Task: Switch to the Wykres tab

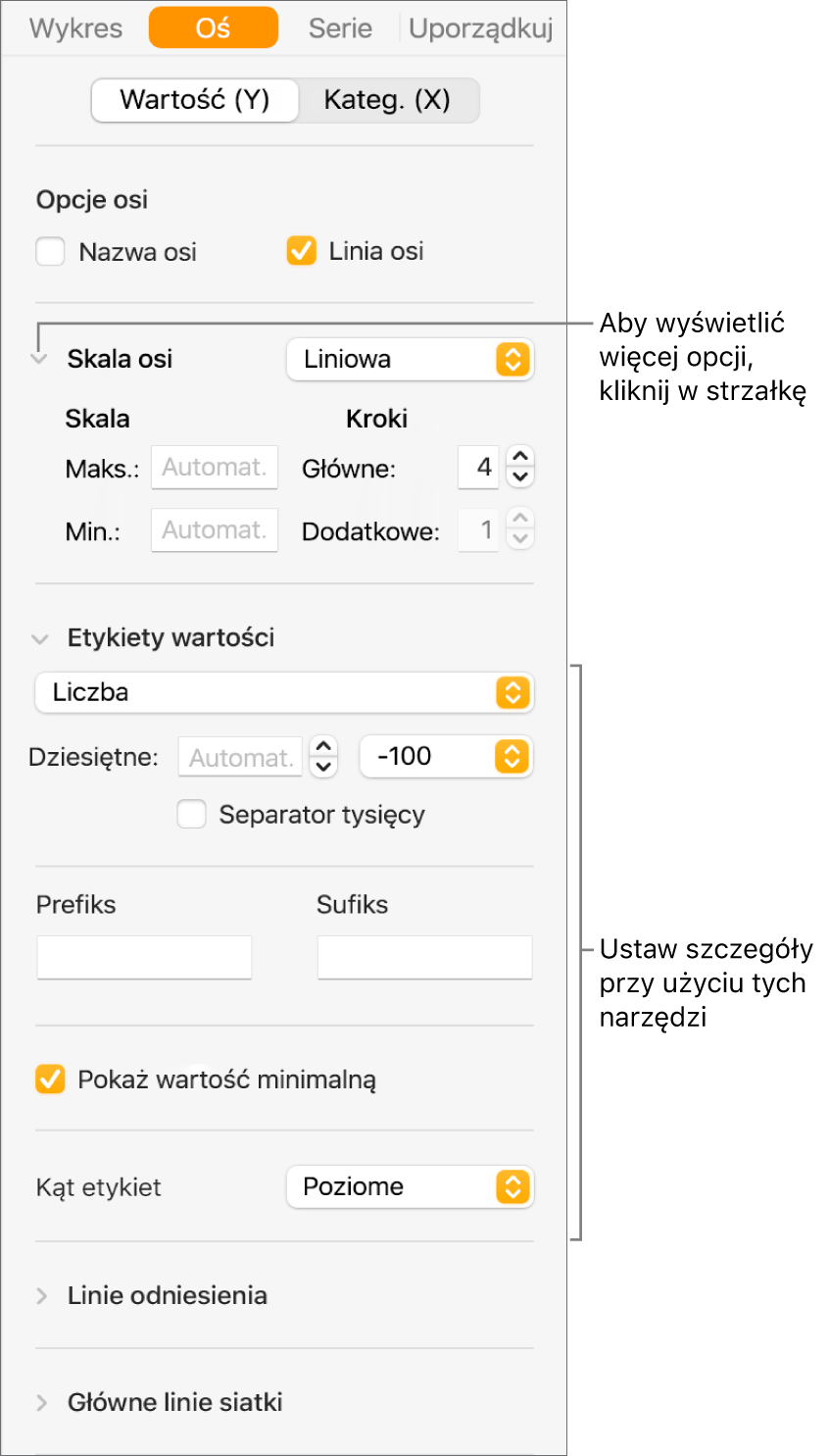Action: (76, 28)
